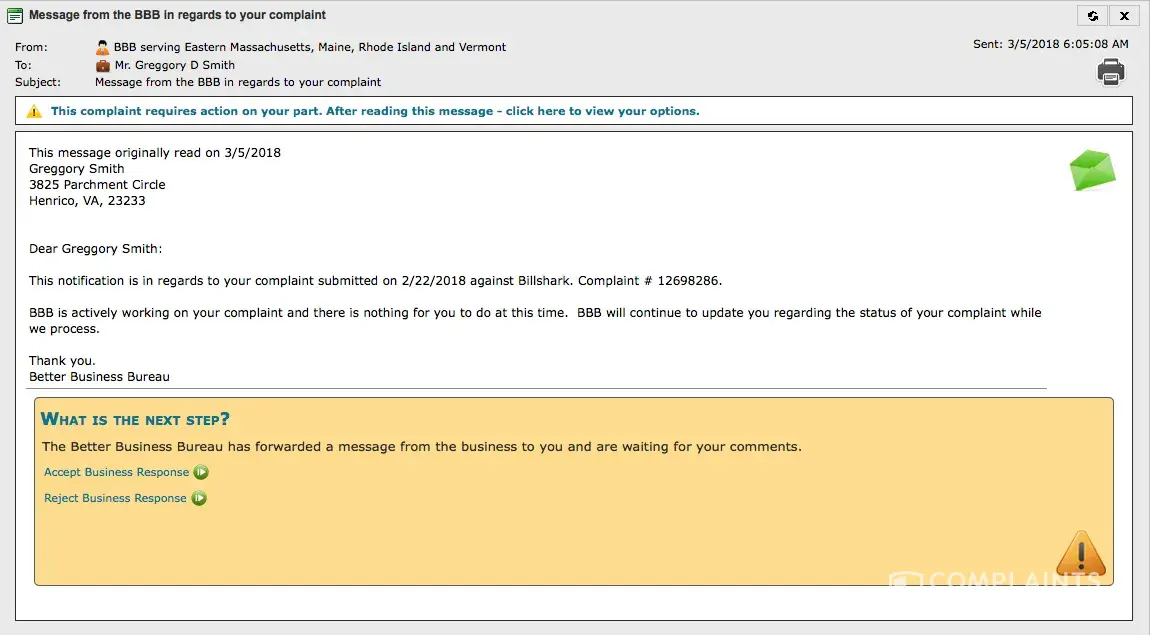Click the green arrow beside Accept Business Response
The height and width of the screenshot is (635, 1150).
(x=201, y=473)
